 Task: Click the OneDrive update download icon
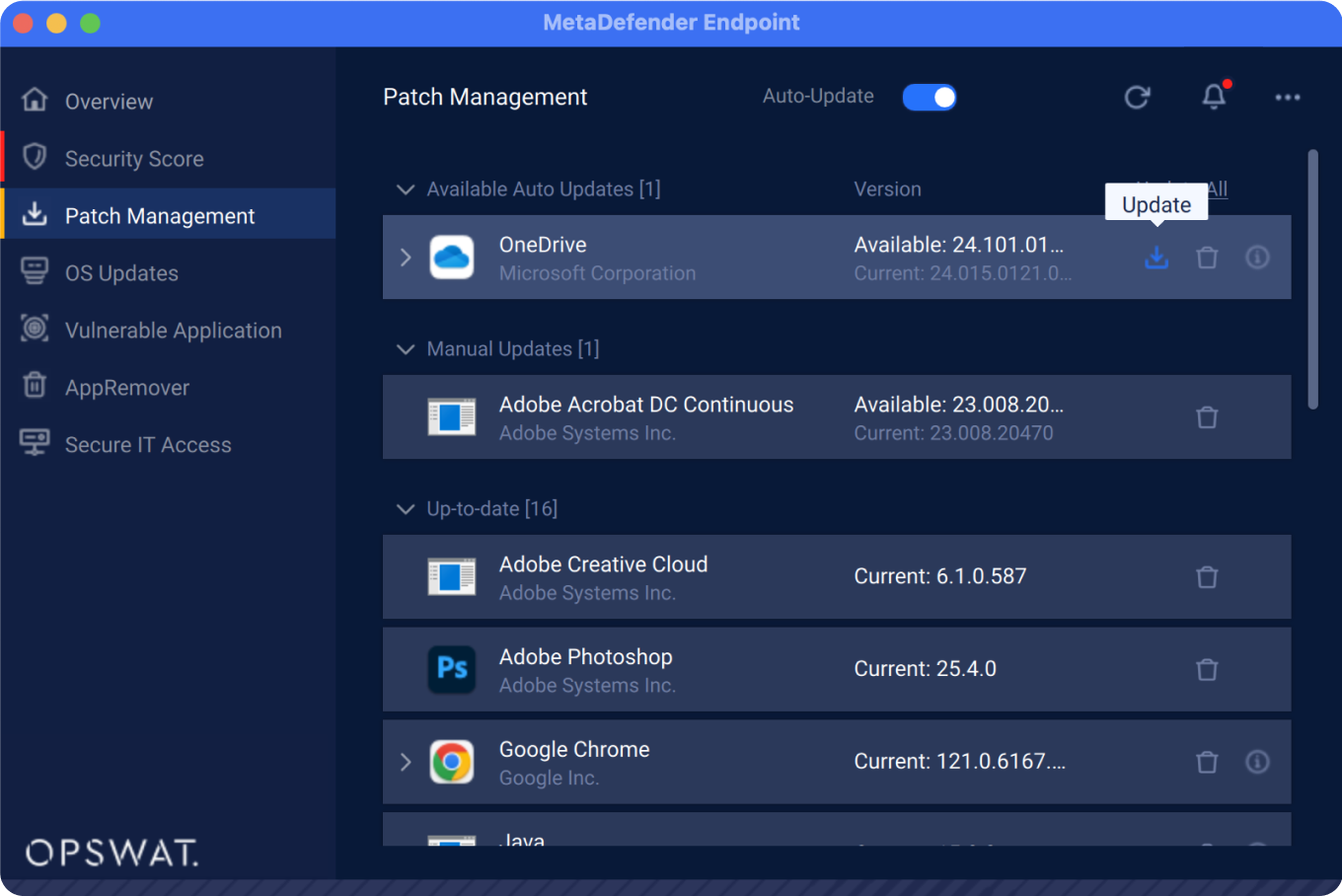point(1156,258)
